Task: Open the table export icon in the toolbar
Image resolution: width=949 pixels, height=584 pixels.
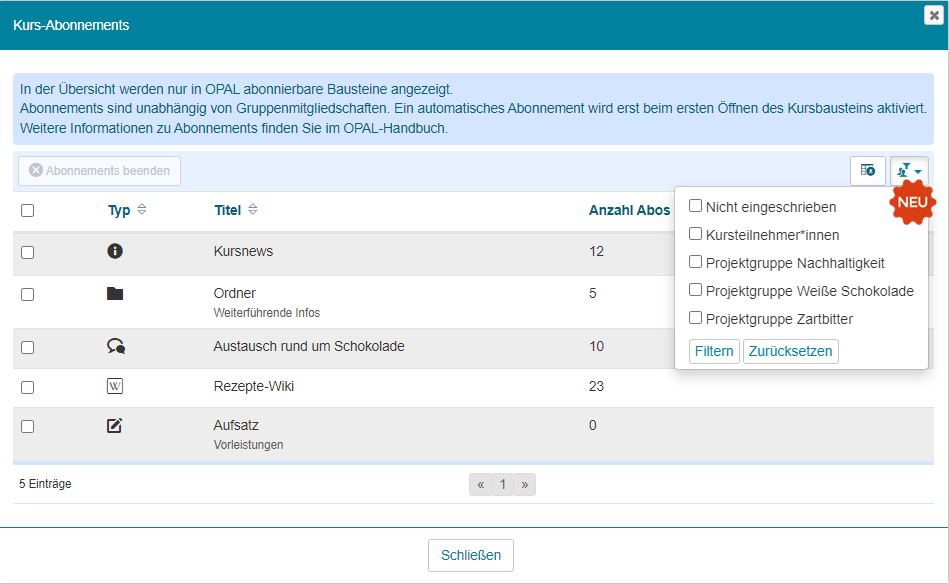Action: coord(867,170)
